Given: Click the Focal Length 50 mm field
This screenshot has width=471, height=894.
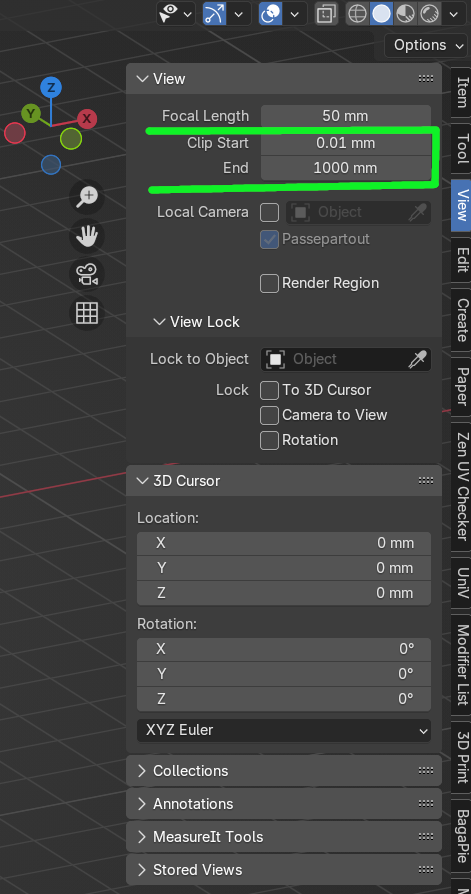Looking at the screenshot, I should tap(346, 116).
